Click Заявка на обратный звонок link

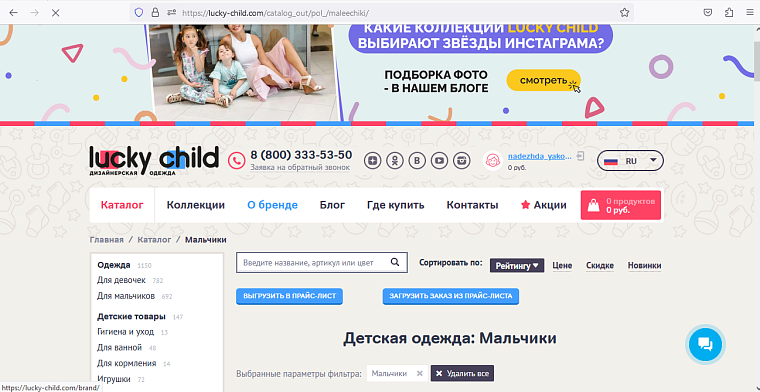pos(300,168)
